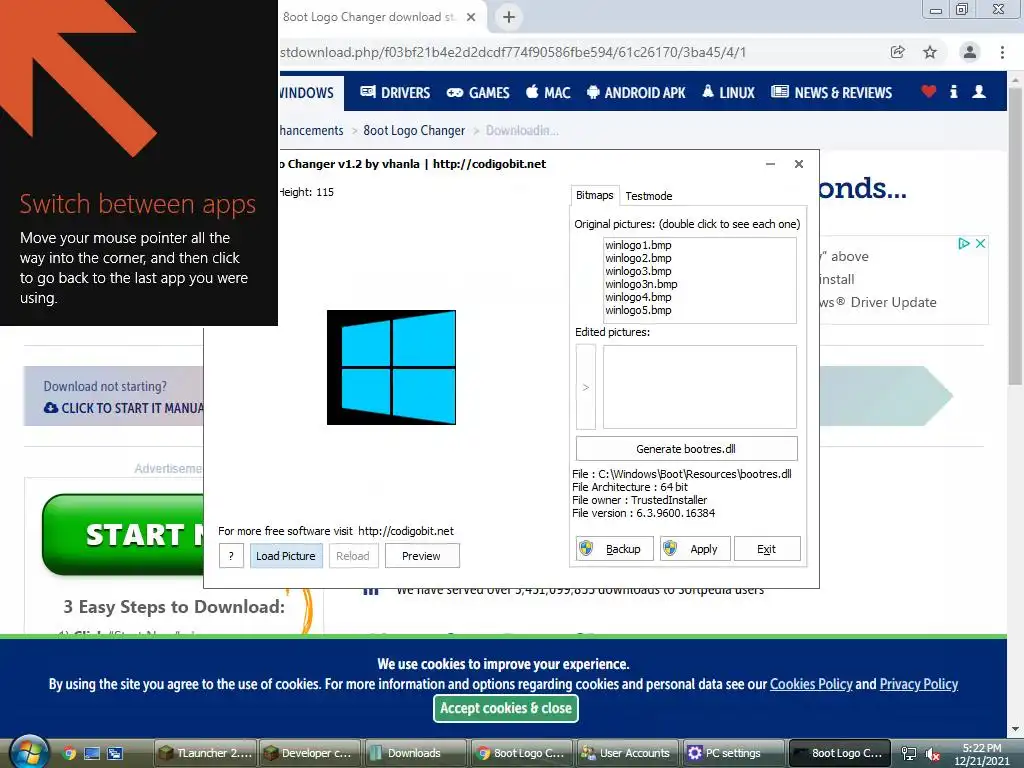Click the AdChoices icon on the advertisement

click(x=964, y=244)
